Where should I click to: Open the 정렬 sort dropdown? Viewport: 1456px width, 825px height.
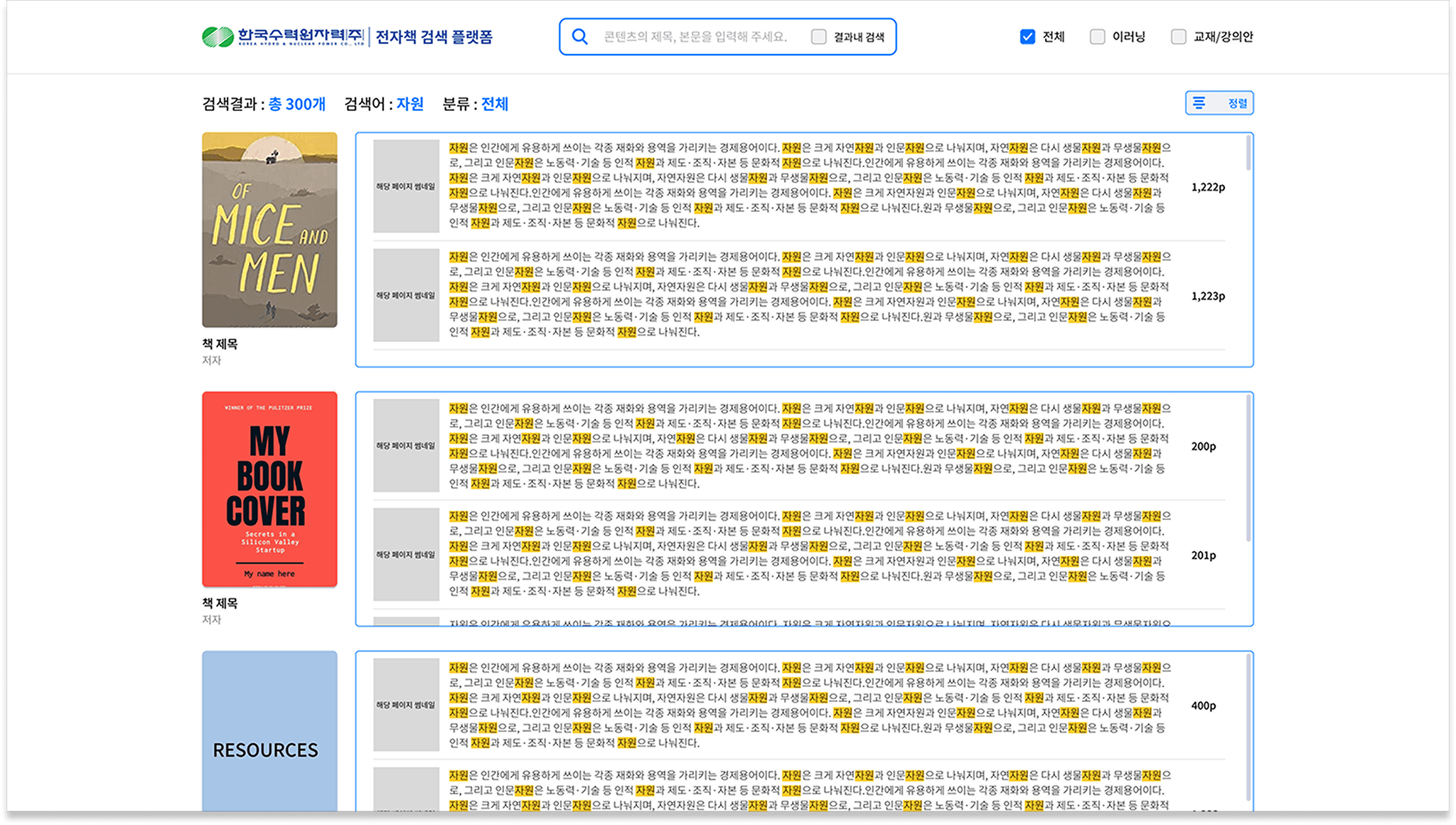pyautogui.click(x=1236, y=103)
